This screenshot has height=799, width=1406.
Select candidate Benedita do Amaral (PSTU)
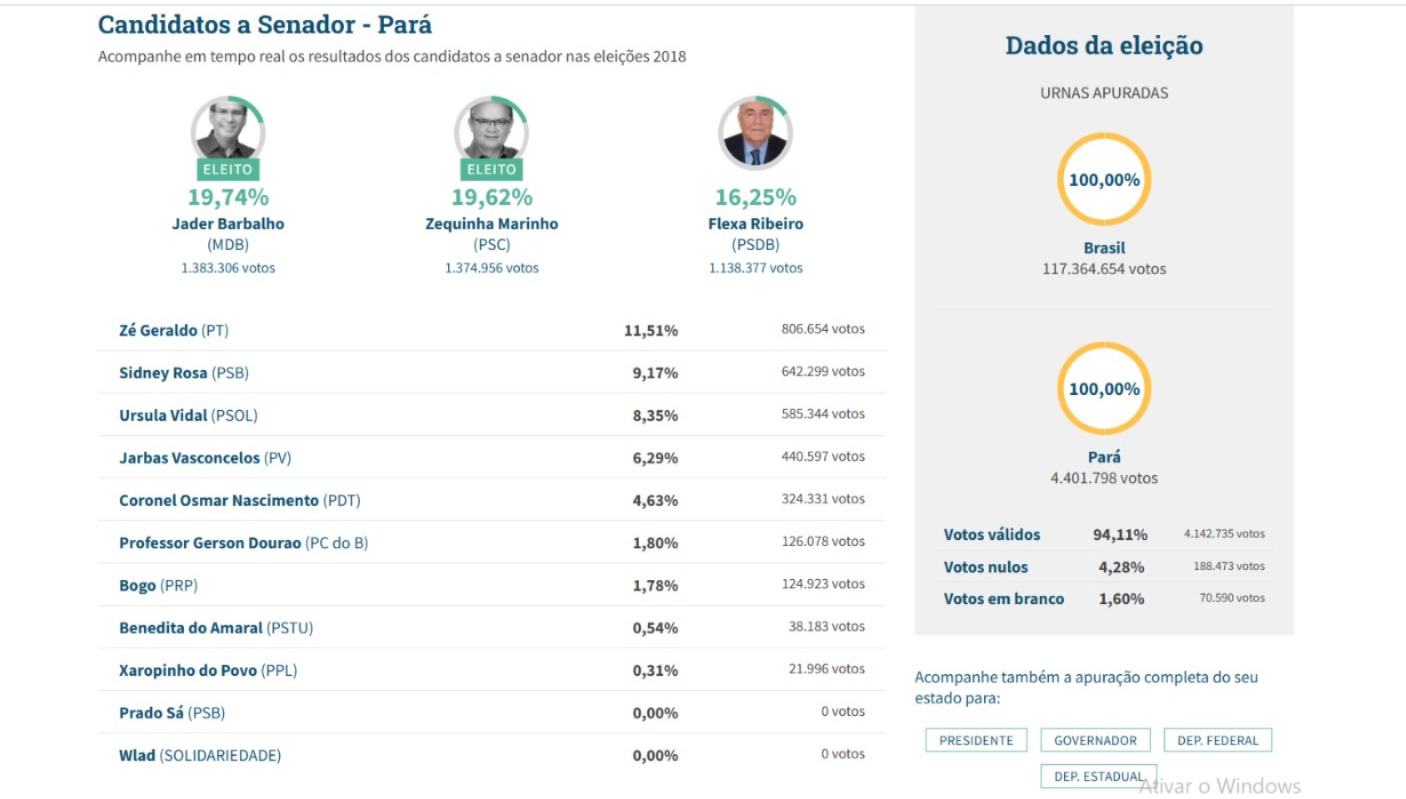[491, 627]
